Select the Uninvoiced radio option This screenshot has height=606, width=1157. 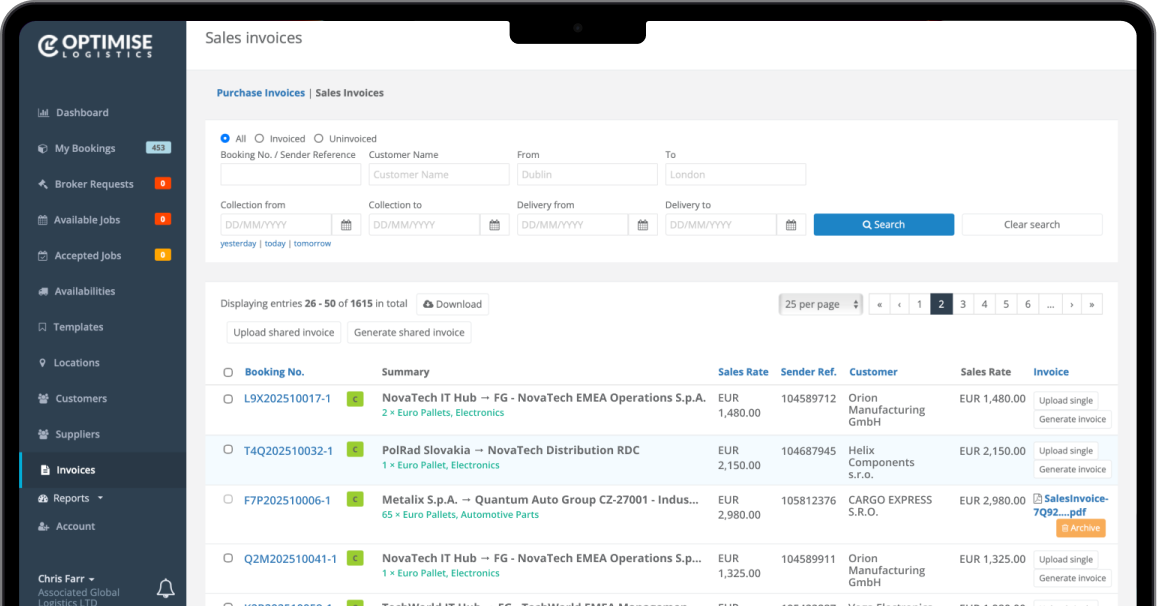[319, 139]
